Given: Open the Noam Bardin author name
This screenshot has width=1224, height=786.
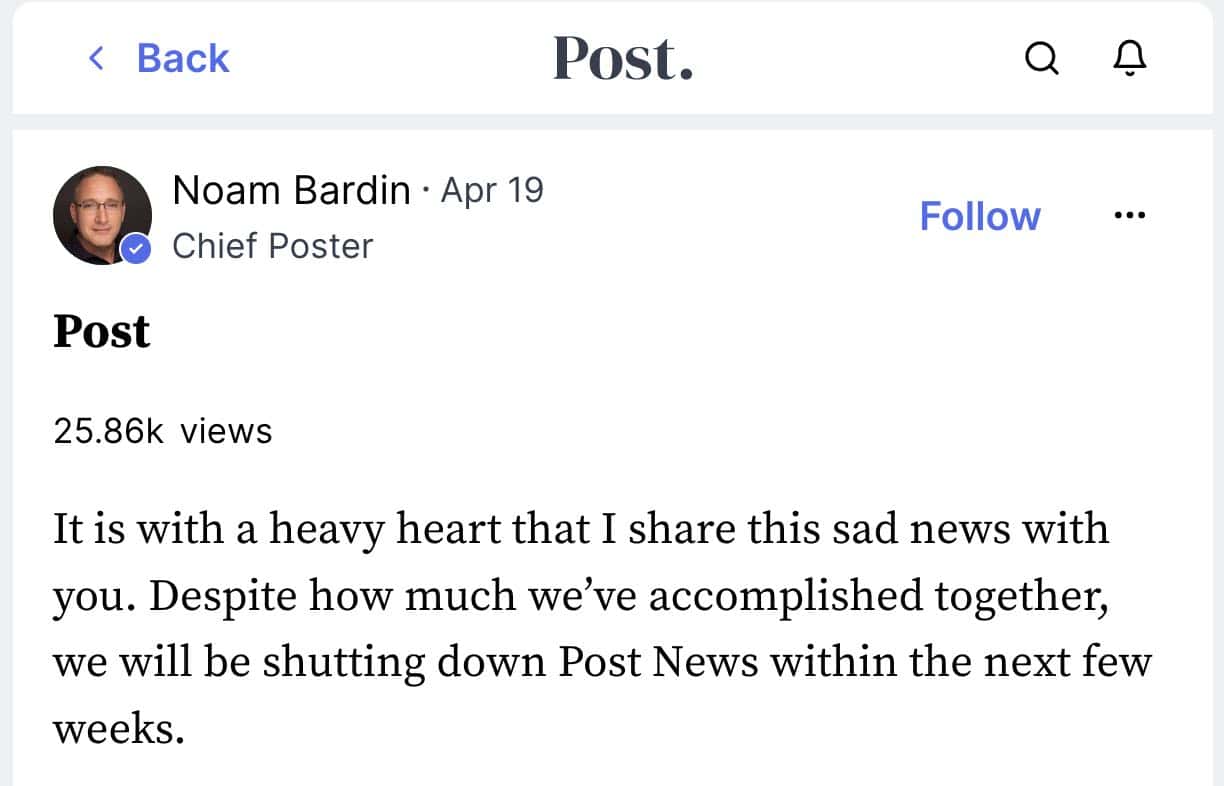Looking at the screenshot, I should click(x=291, y=189).
